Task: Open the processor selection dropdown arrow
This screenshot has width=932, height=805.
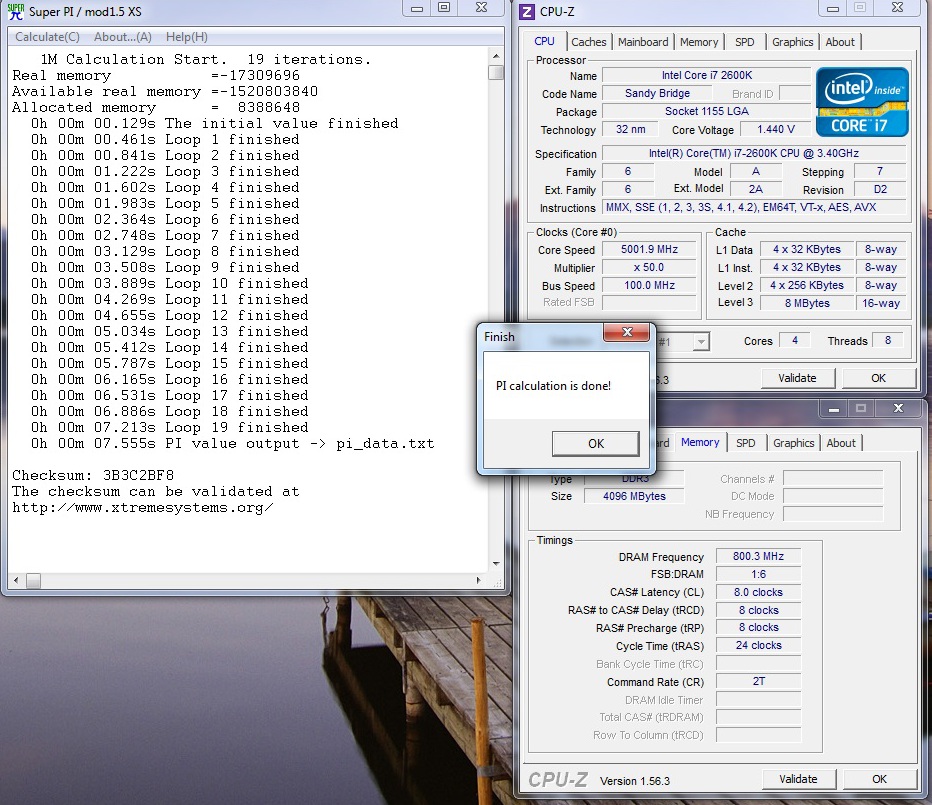Action: tap(701, 342)
